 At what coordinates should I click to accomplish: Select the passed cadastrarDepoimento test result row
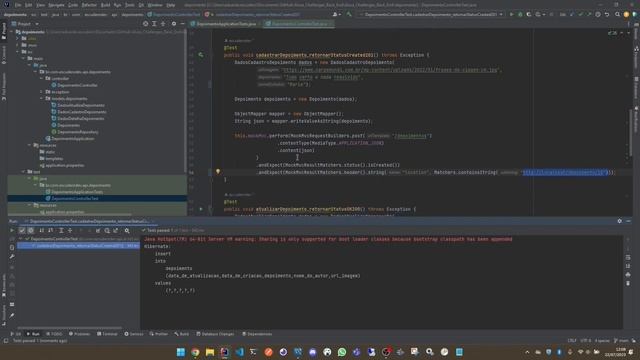(78, 246)
